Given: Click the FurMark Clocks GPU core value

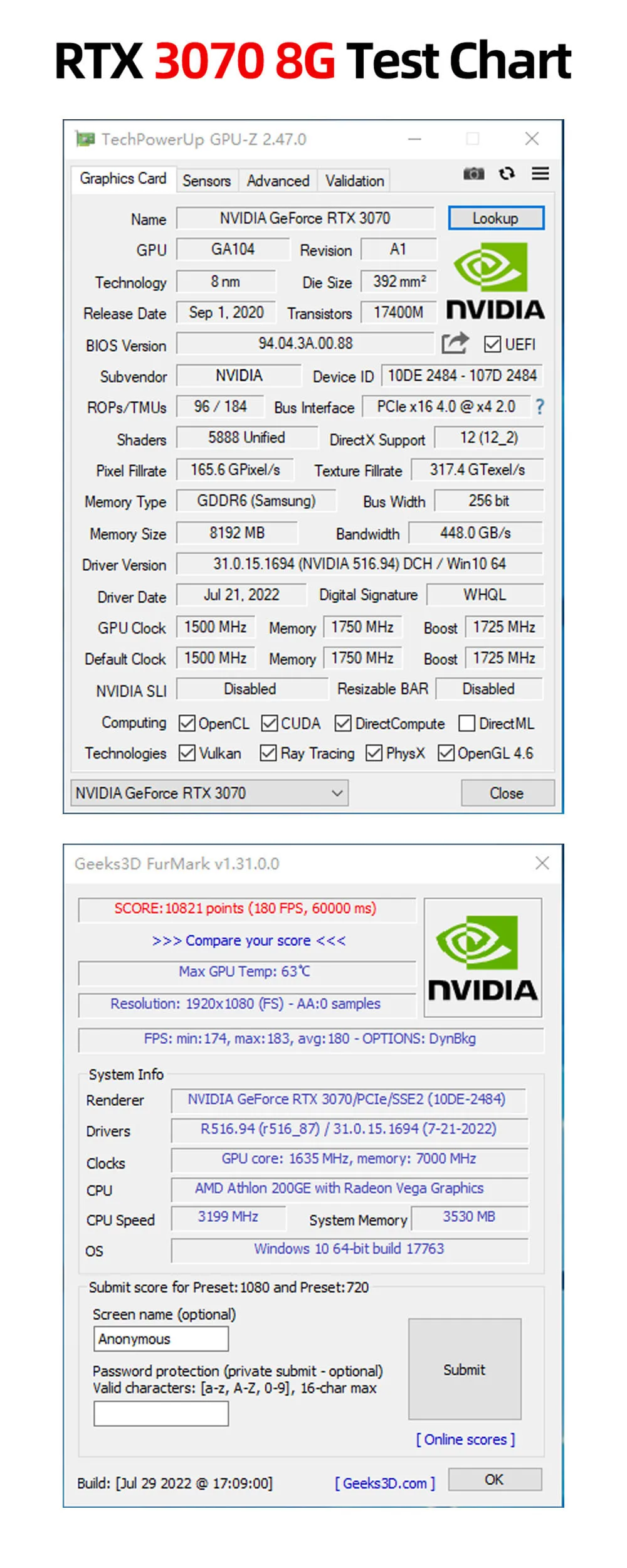Looking at the screenshot, I should 349,1159.
